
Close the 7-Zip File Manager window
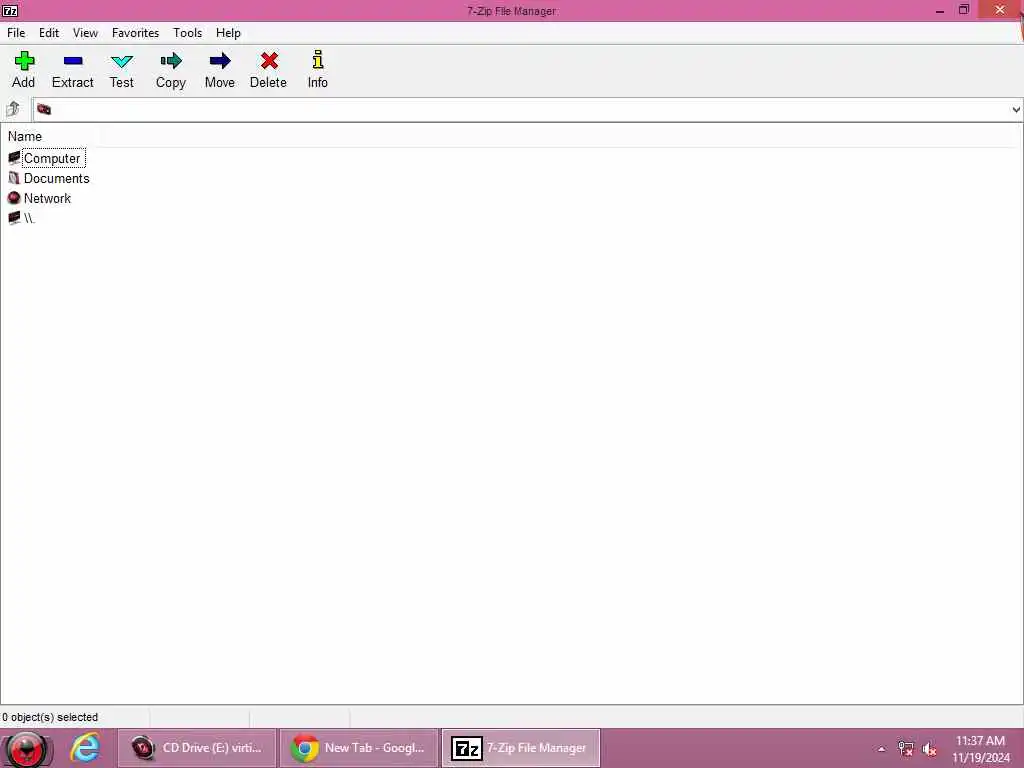point(1000,10)
